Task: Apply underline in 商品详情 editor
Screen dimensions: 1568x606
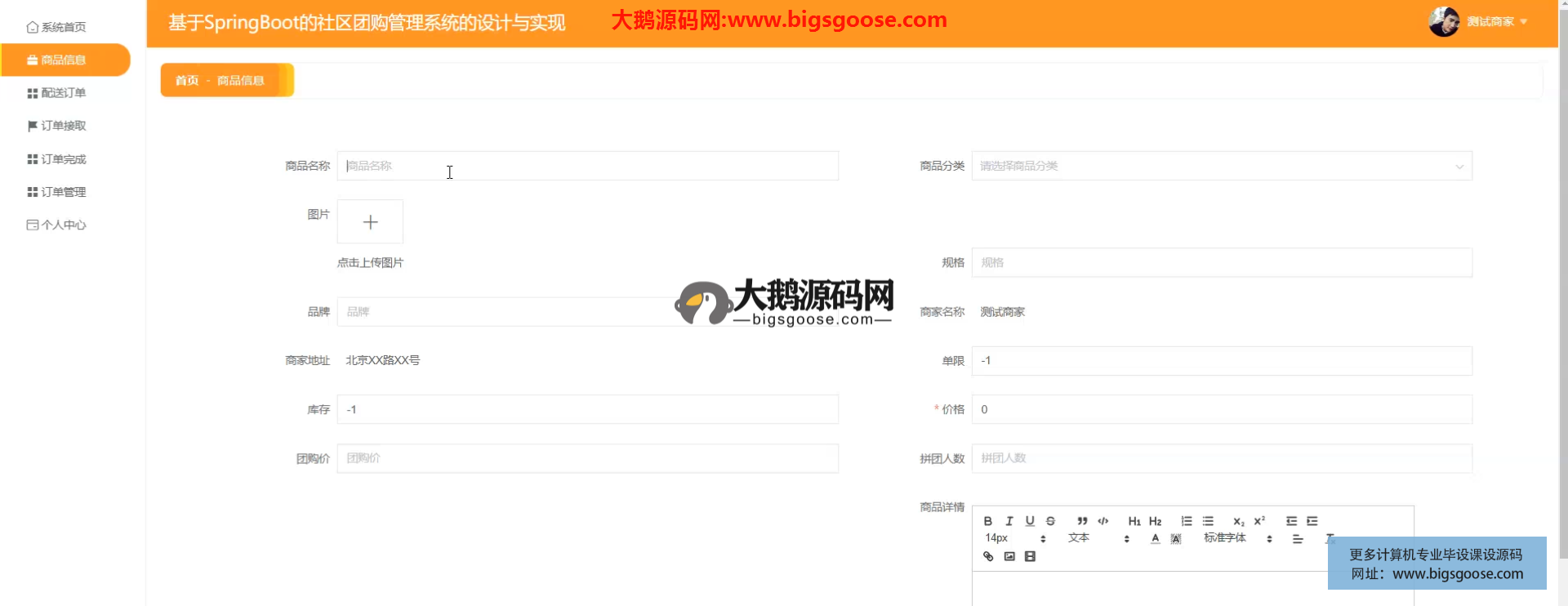Action: [x=1030, y=521]
